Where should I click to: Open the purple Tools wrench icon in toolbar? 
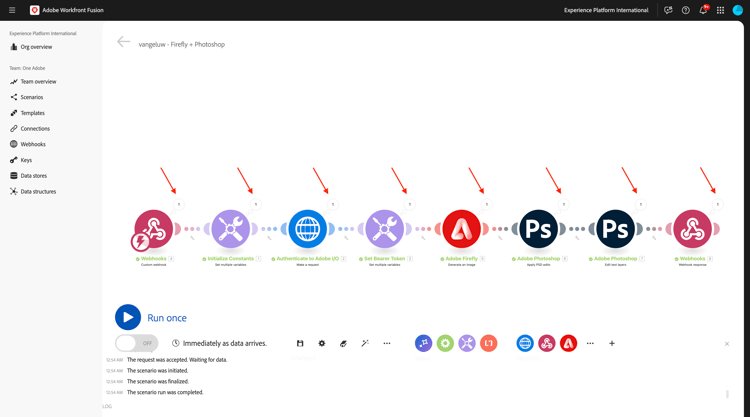(467, 343)
